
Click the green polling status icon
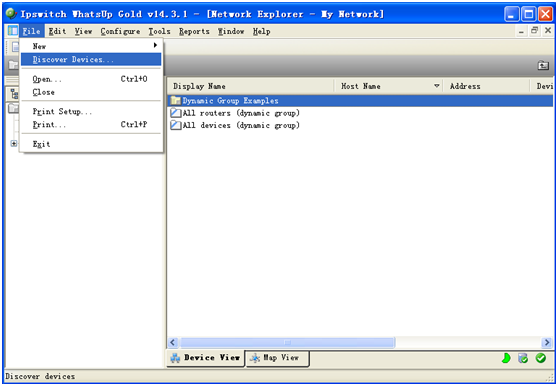pos(506,358)
